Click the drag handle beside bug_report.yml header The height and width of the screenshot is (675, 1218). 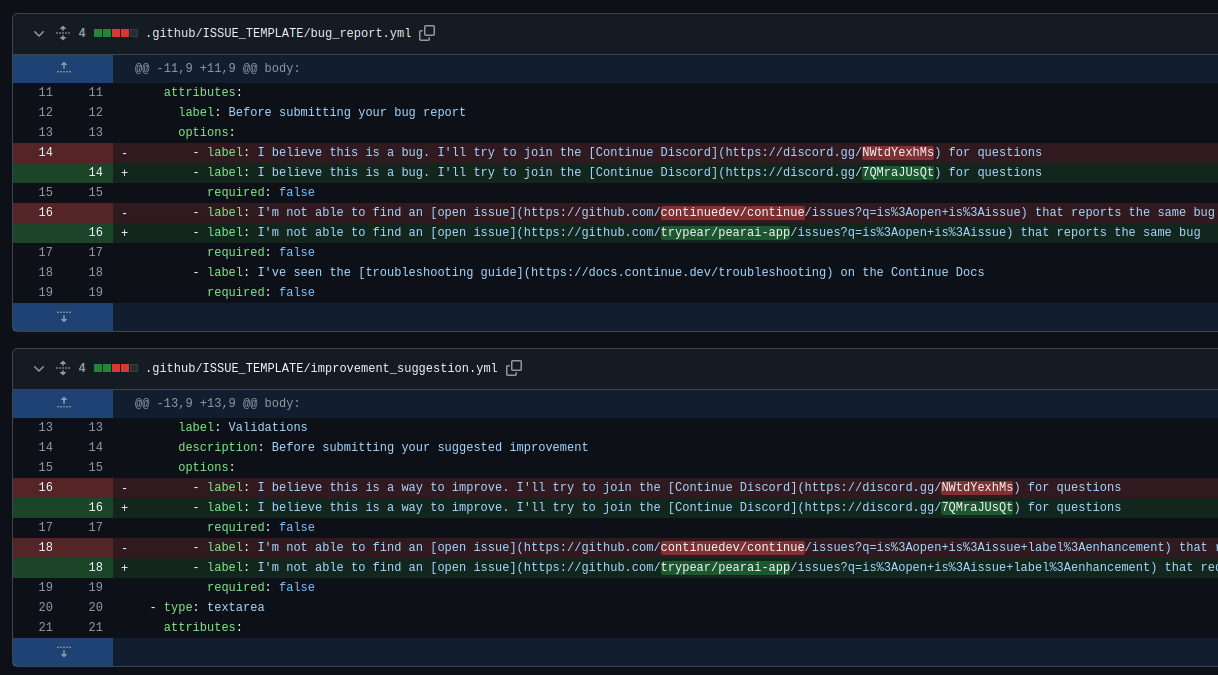[x=62, y=32]
